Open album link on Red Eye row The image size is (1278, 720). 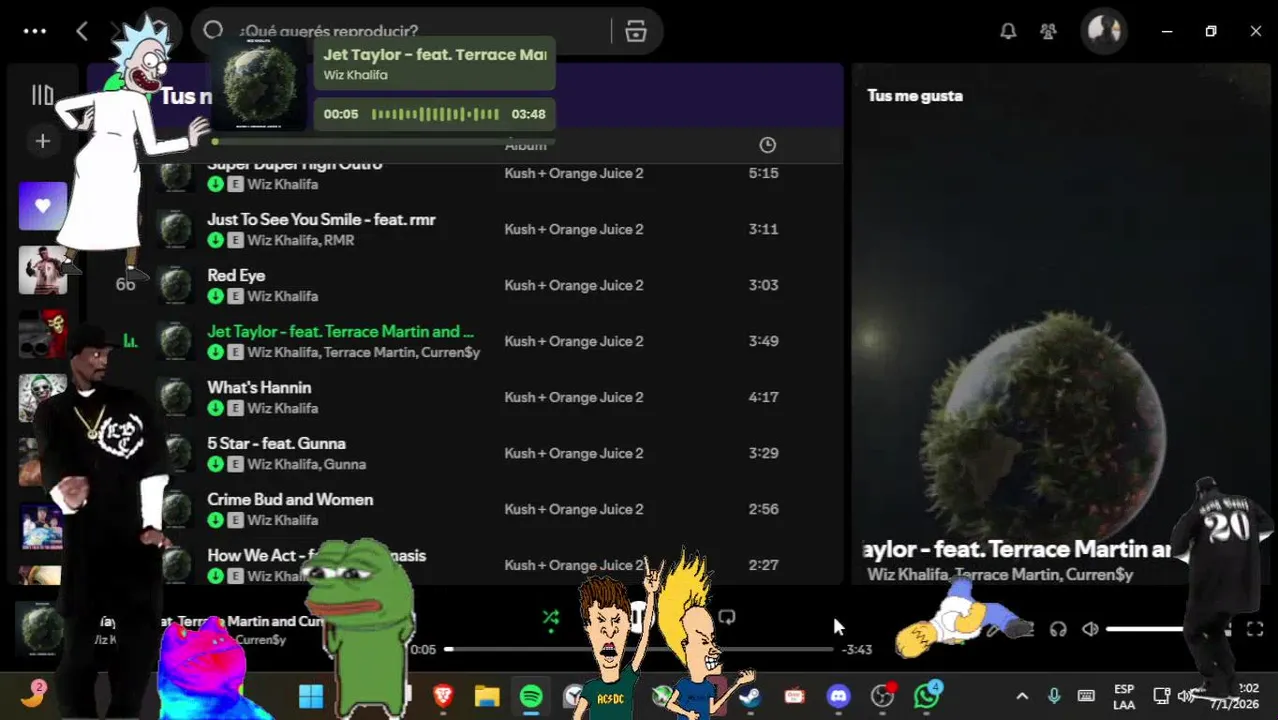(574, 285)
